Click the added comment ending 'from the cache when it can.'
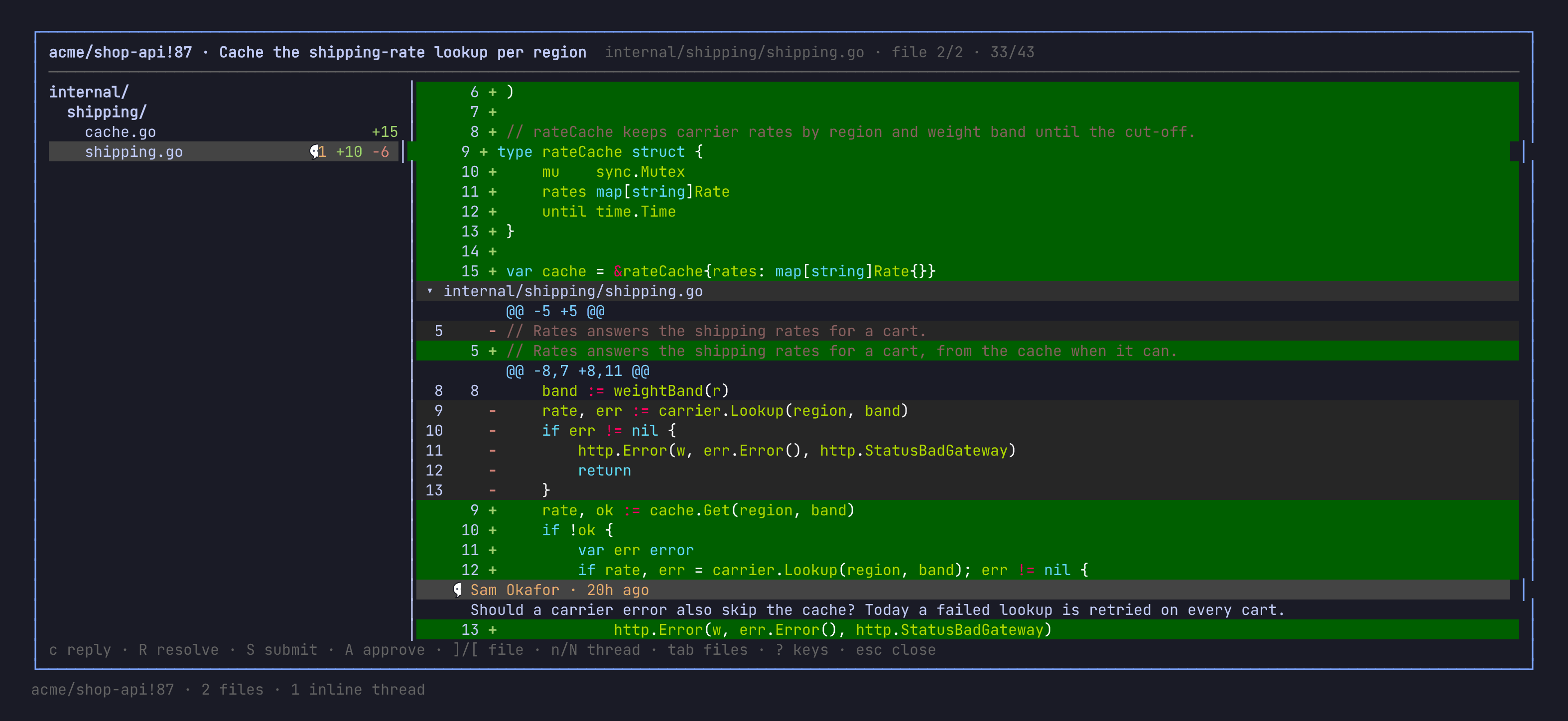Screen dimensions: 1568x721 (968, 351)
